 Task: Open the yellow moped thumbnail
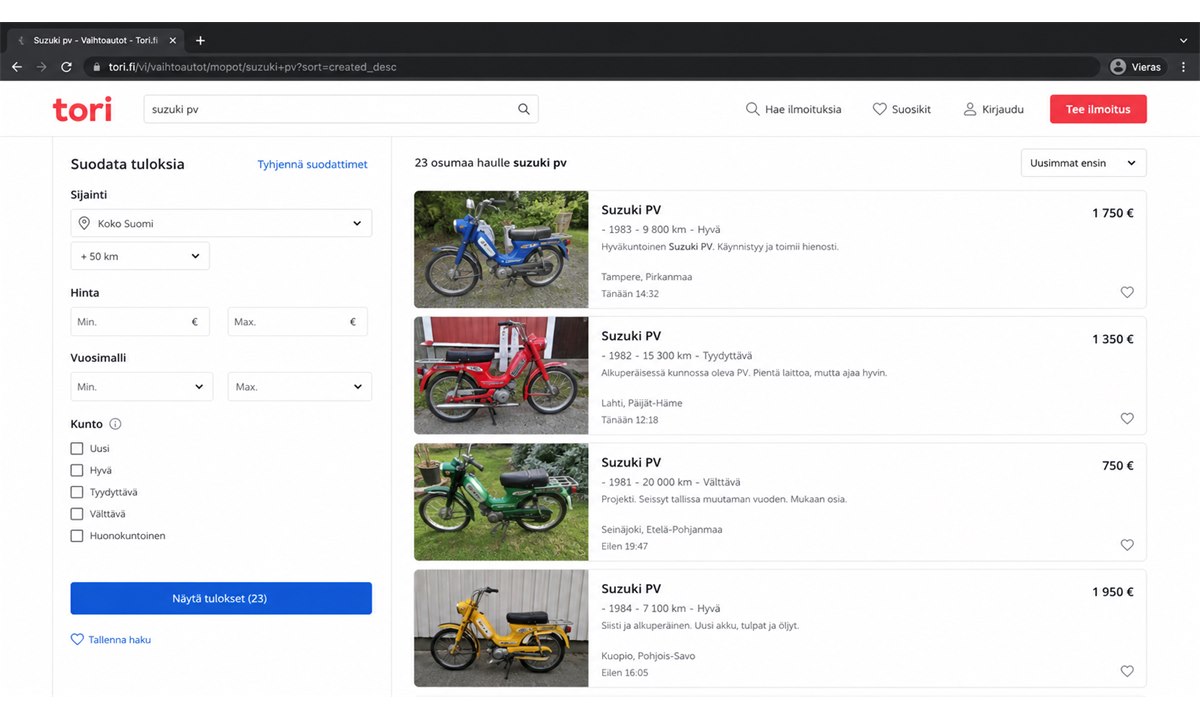click(x=501, y=627)
